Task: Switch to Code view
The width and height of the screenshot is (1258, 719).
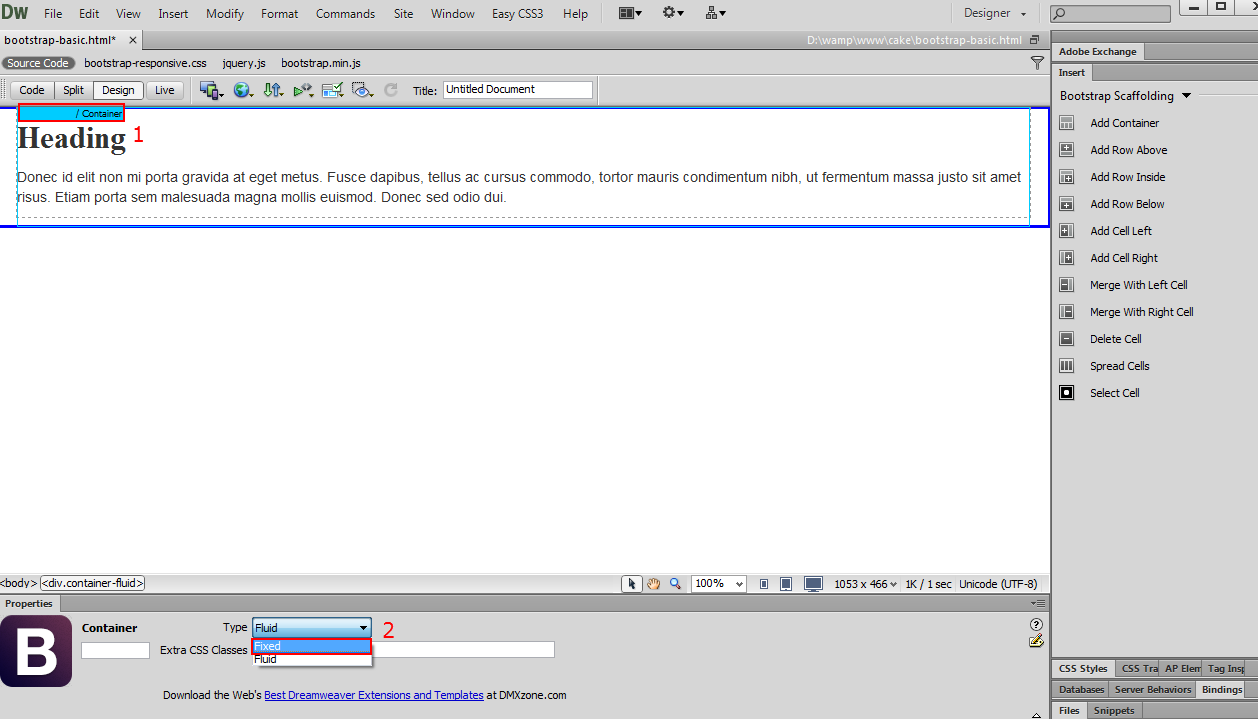Action: click(x=32, y=90)
